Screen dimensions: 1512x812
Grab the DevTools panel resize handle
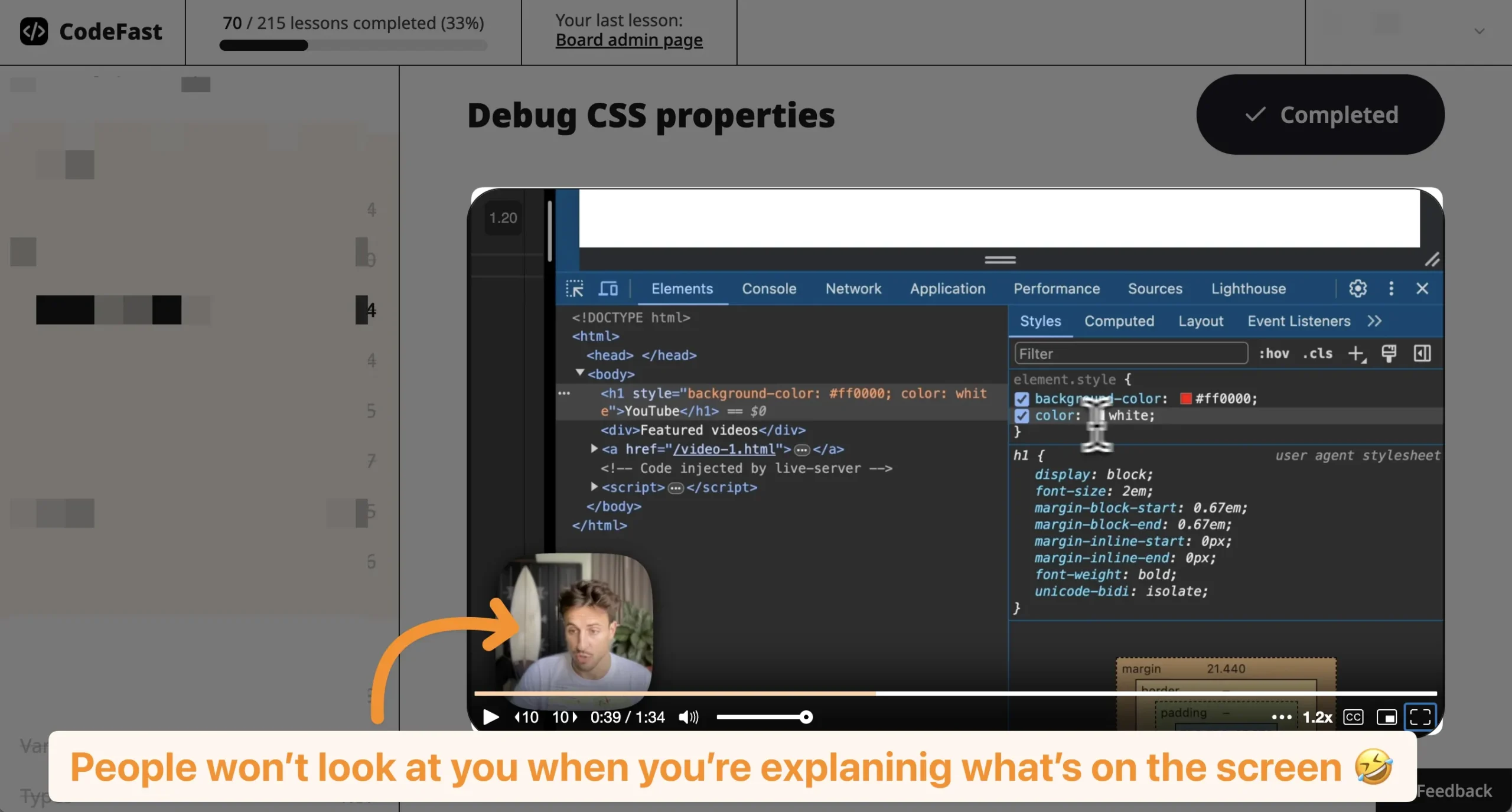1000,260
